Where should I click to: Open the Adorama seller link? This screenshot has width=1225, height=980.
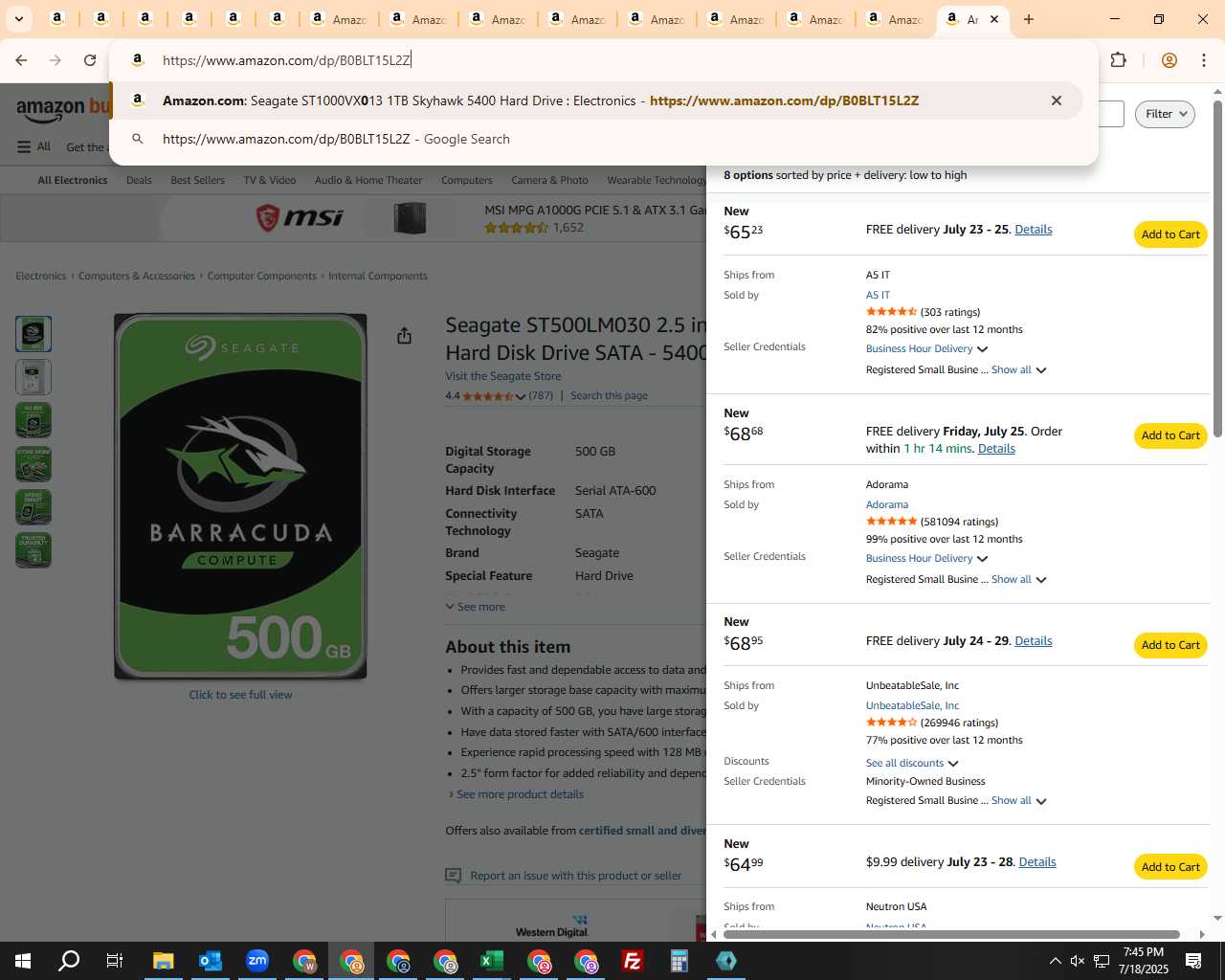(887, 504)
